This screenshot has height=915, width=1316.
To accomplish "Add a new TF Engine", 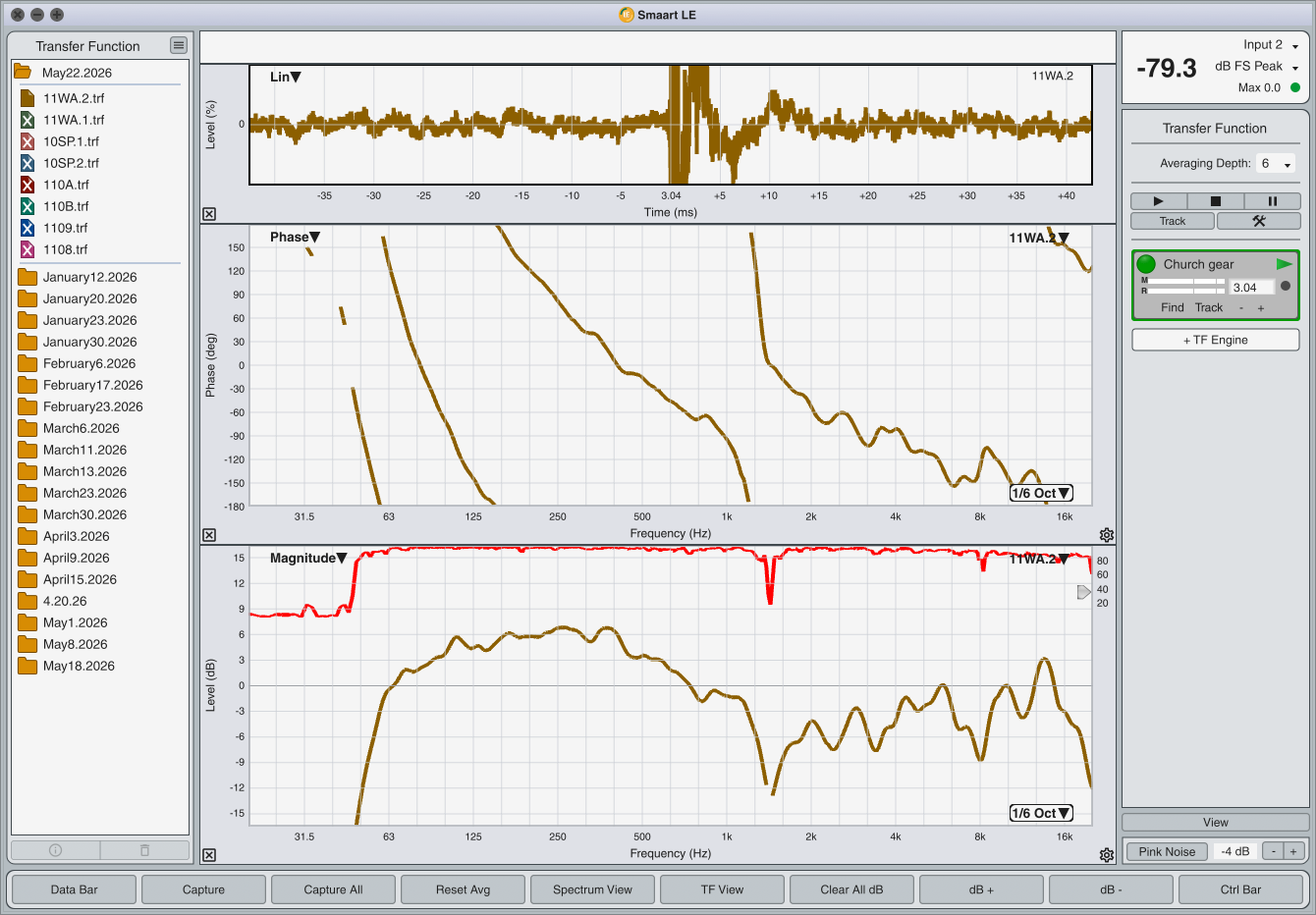I will 1215,340.
